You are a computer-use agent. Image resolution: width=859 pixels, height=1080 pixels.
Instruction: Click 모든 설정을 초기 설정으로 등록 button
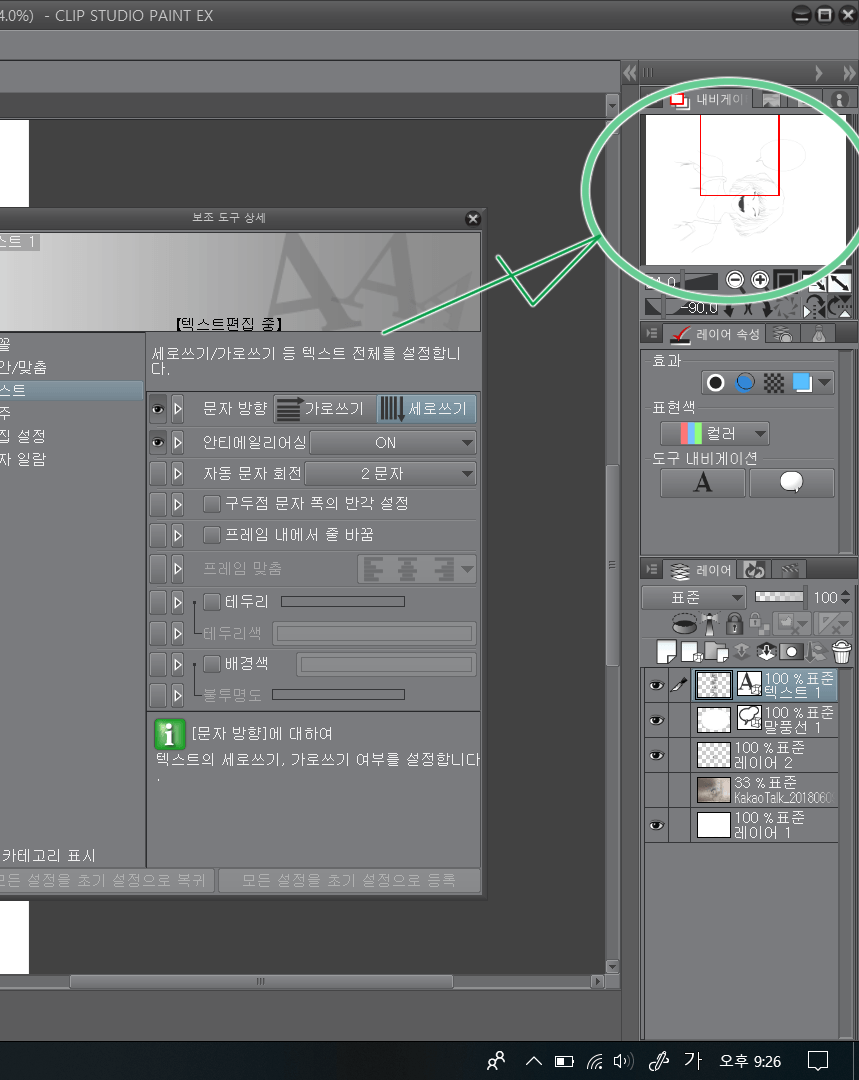pos(349,880)
